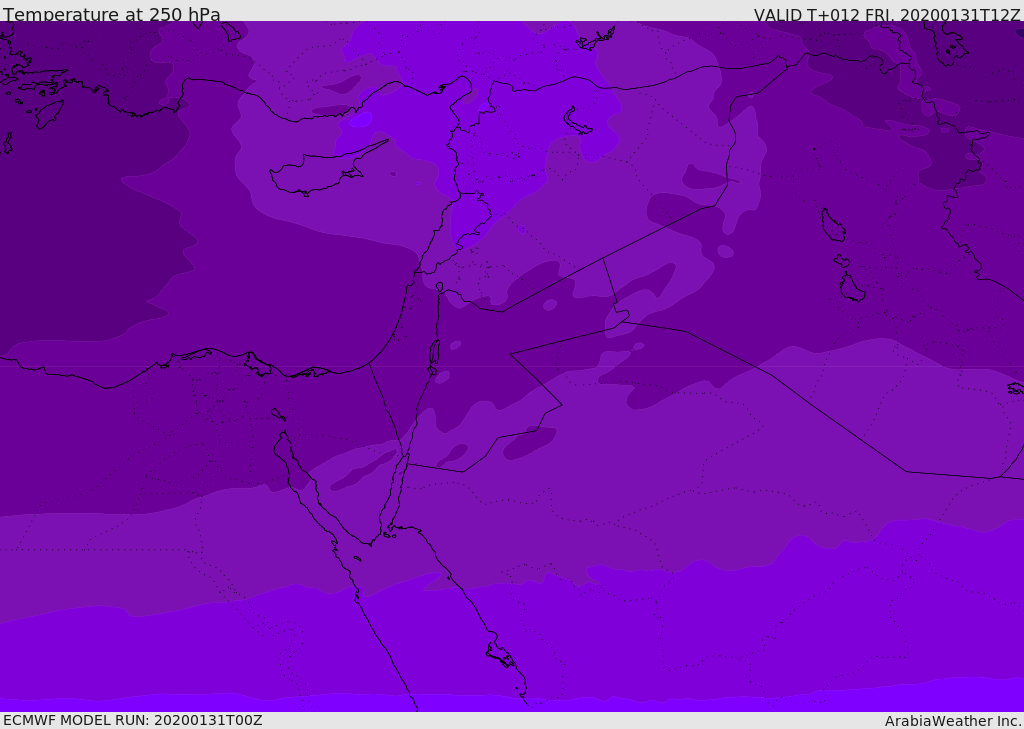Click the 'Temperature at 250 hPa' title text
Screen dimensions: 1024x729
pyautogui.click(x=112, y=14)
